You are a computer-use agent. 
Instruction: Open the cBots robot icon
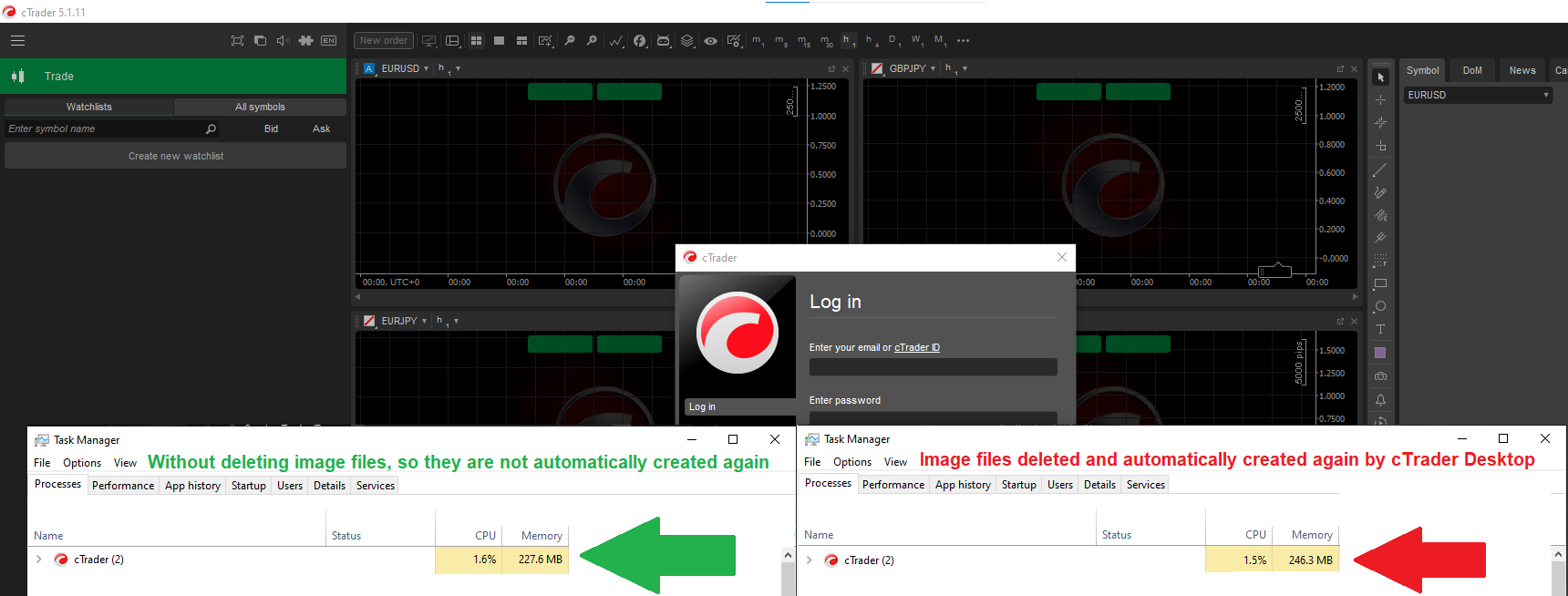click(664, 40)
